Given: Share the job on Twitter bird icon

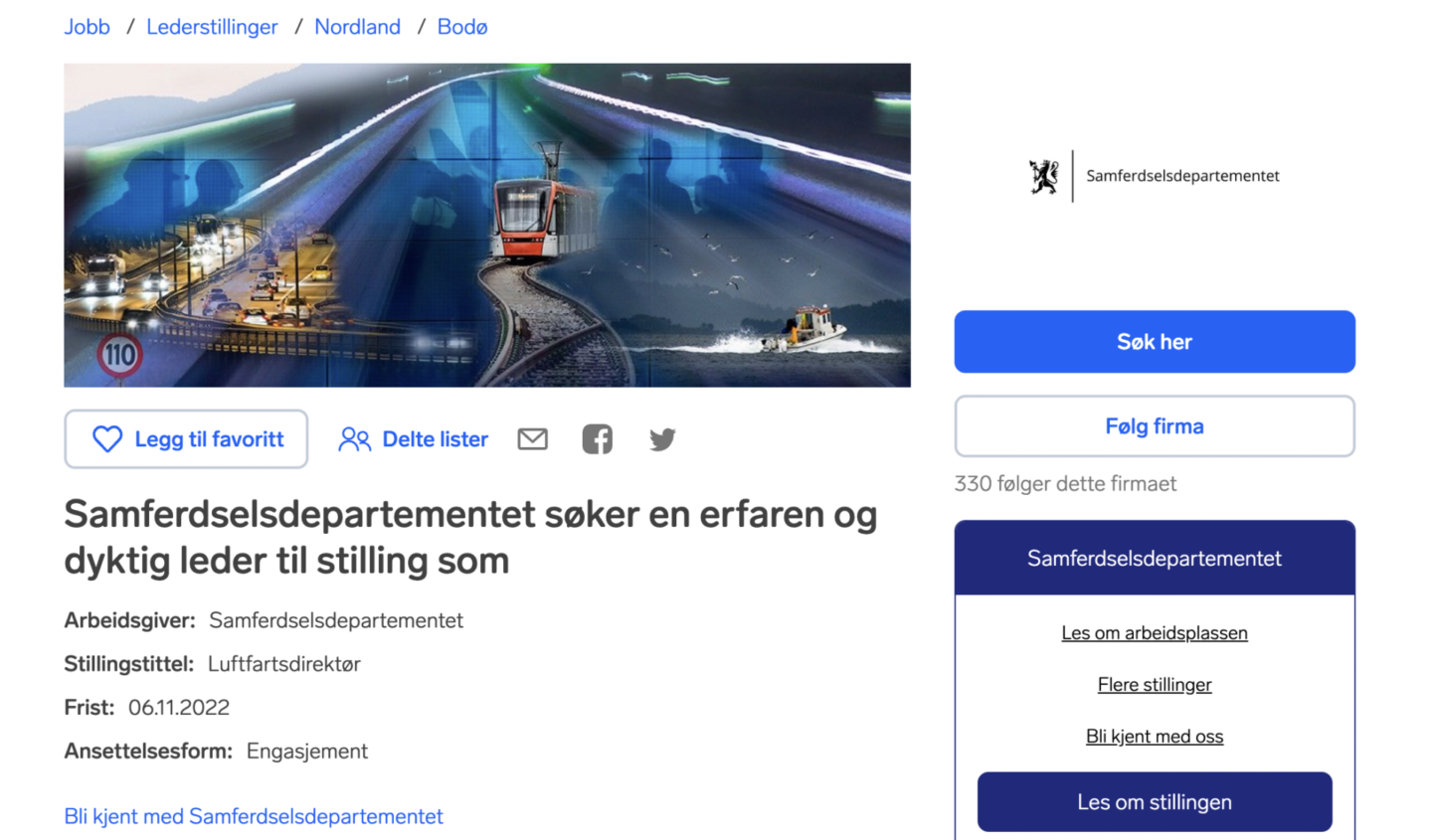Looking at the screenshot, I should (x=662, y=439).
